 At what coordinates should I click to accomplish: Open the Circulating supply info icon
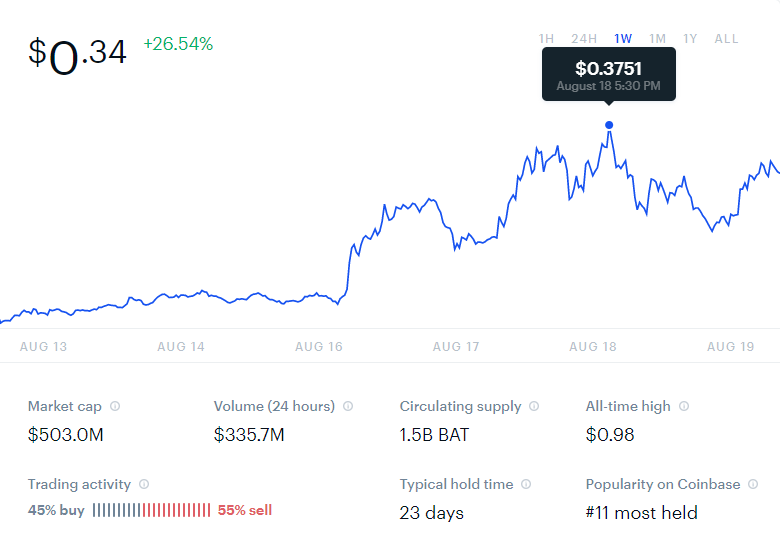point(534,406)
